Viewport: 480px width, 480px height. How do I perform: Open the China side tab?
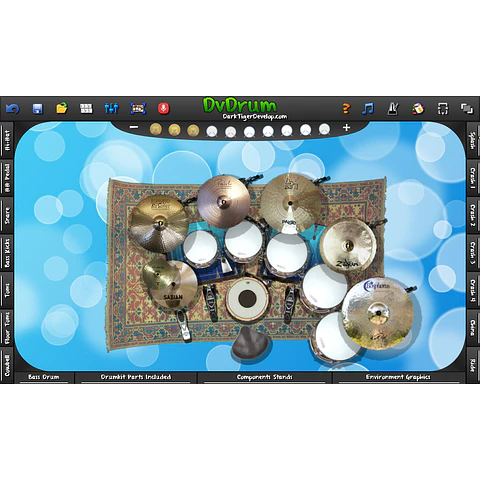pyautogui.click(x=473, y=328)
